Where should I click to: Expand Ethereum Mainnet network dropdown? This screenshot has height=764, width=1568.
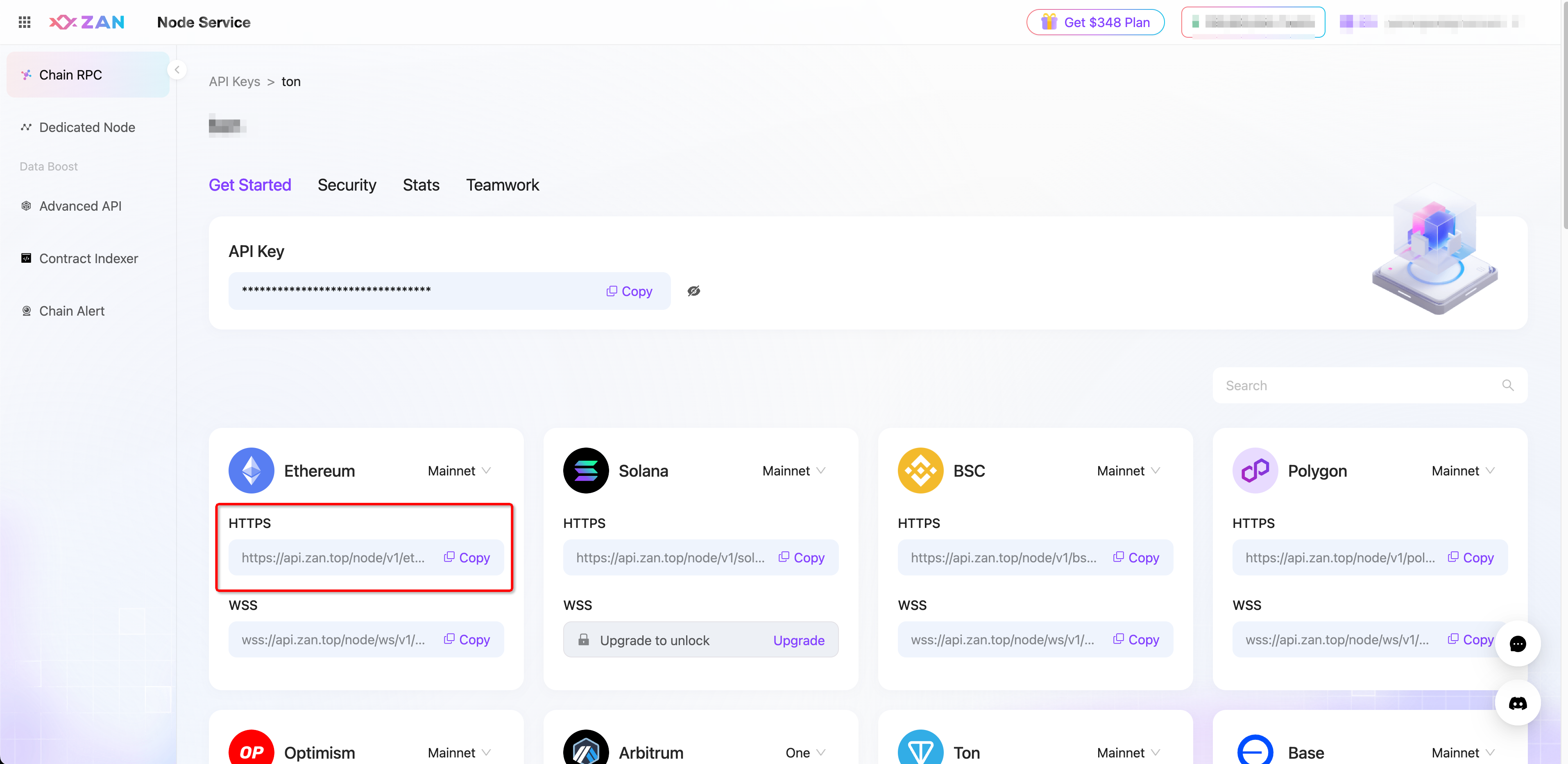(460, 471)
